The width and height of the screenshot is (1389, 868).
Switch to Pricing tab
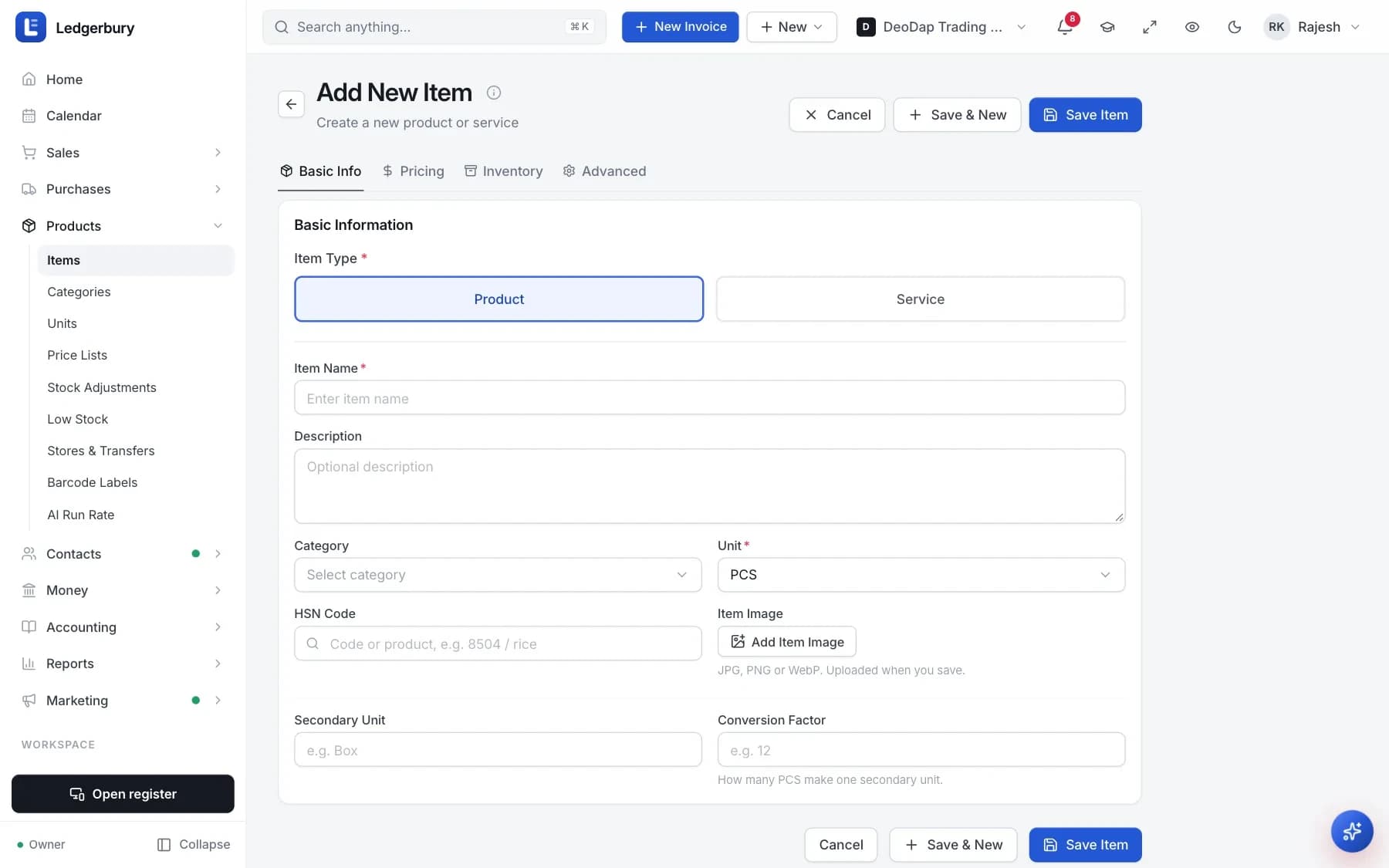[x=414, y=171]
